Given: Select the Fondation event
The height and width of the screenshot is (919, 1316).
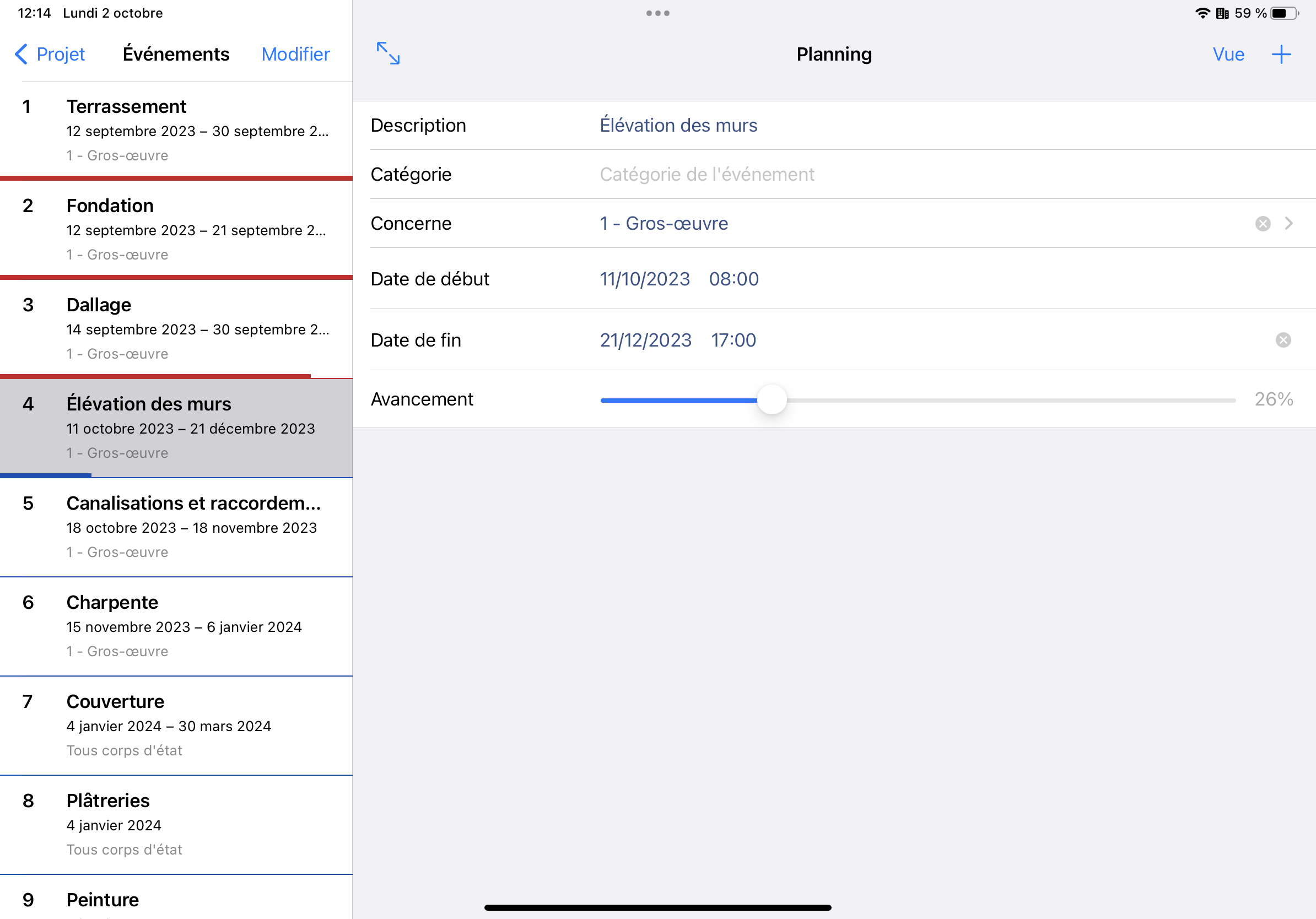Looking at the screenshot, I should (x=176, y=229).
